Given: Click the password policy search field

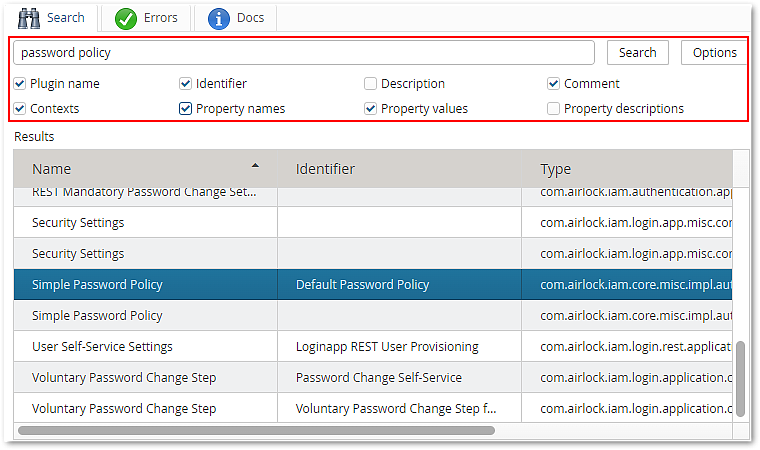Looking at the screenshot, I should pyautogui.click(x=305, y=53).
